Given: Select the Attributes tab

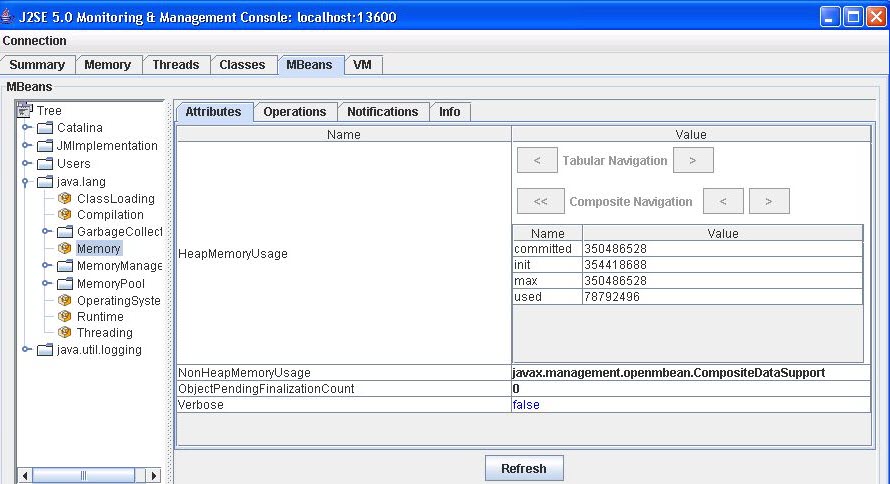Looking at the screenshot, I should [x=213, y=112].
